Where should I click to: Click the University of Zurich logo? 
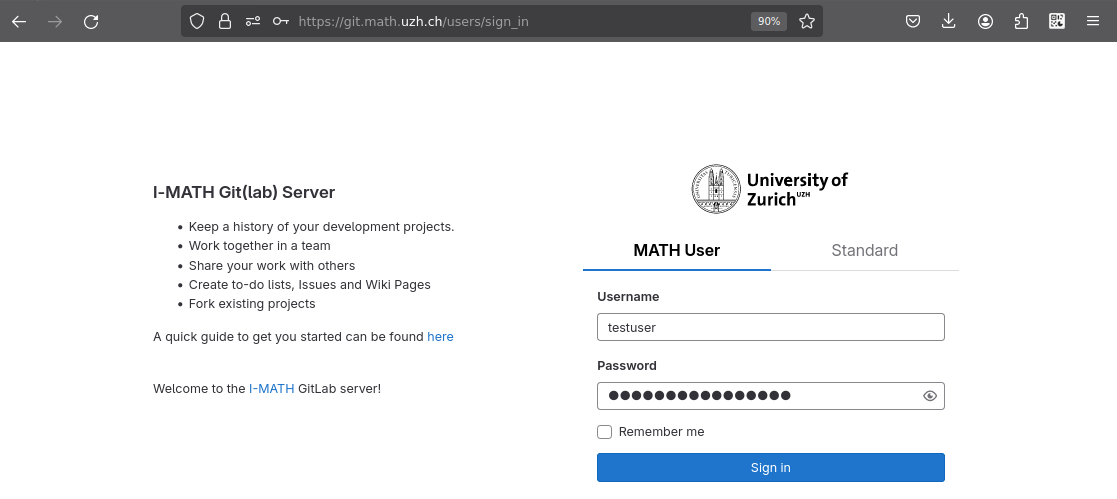click(770, 188)
